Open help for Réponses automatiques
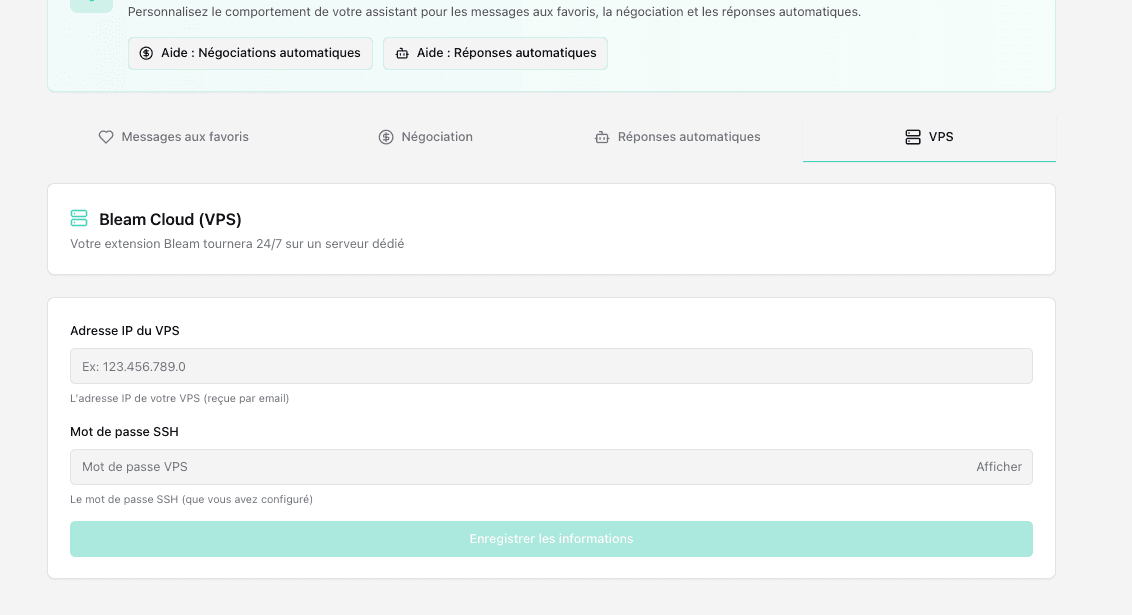 [495, 53]
